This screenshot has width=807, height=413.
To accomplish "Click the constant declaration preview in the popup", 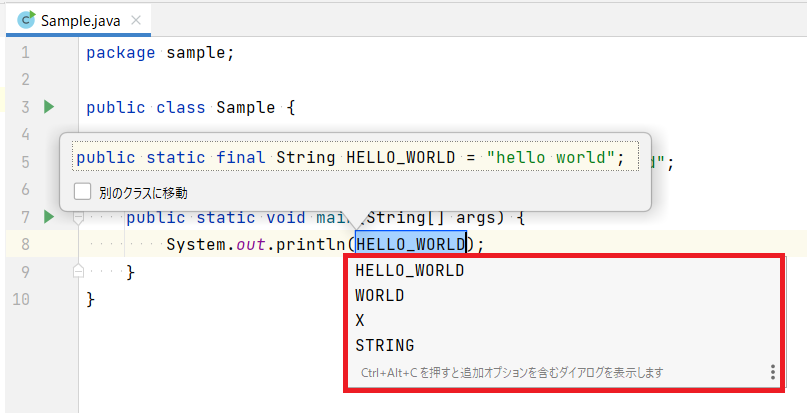I will tap(355, 157).
